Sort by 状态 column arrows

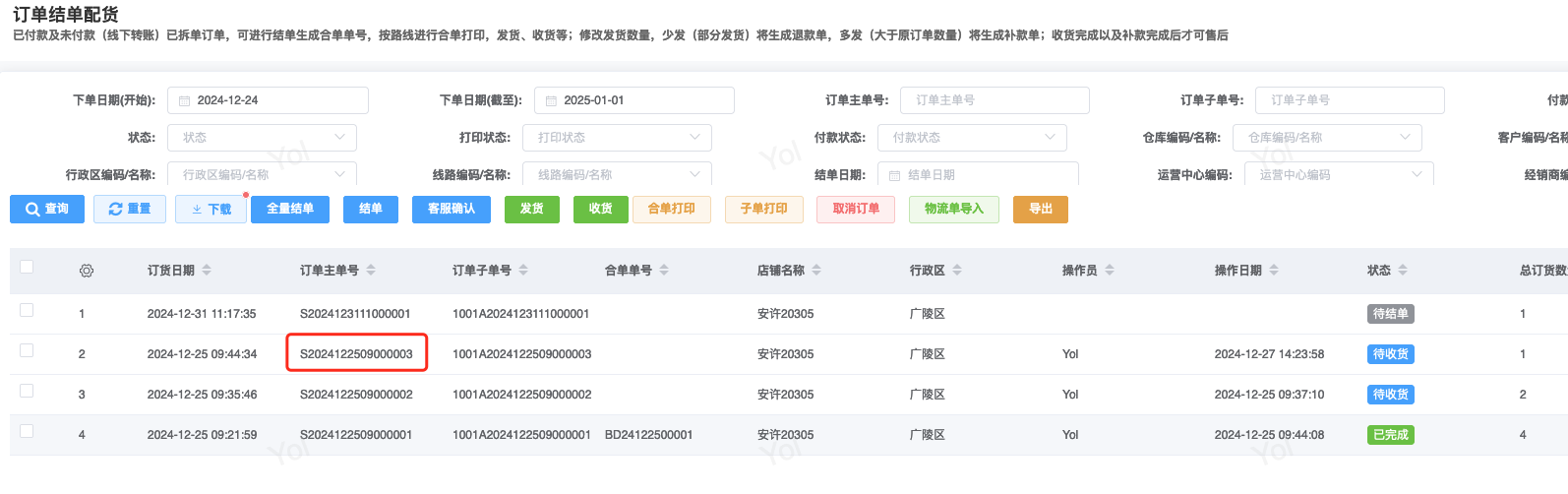1403,271
